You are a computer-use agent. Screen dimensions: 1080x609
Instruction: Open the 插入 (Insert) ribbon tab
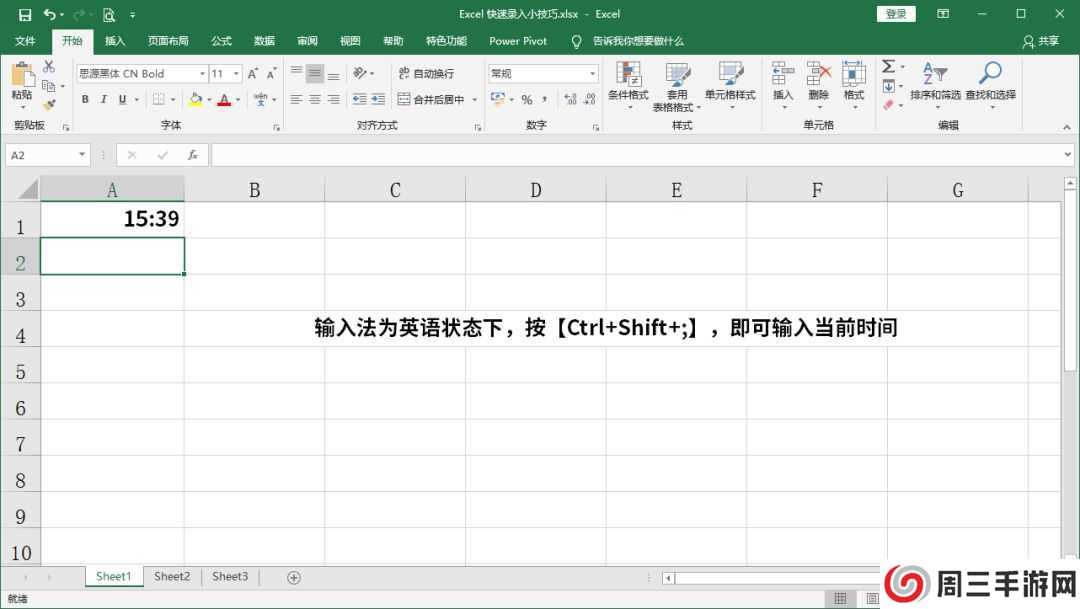tap(115, 41)
